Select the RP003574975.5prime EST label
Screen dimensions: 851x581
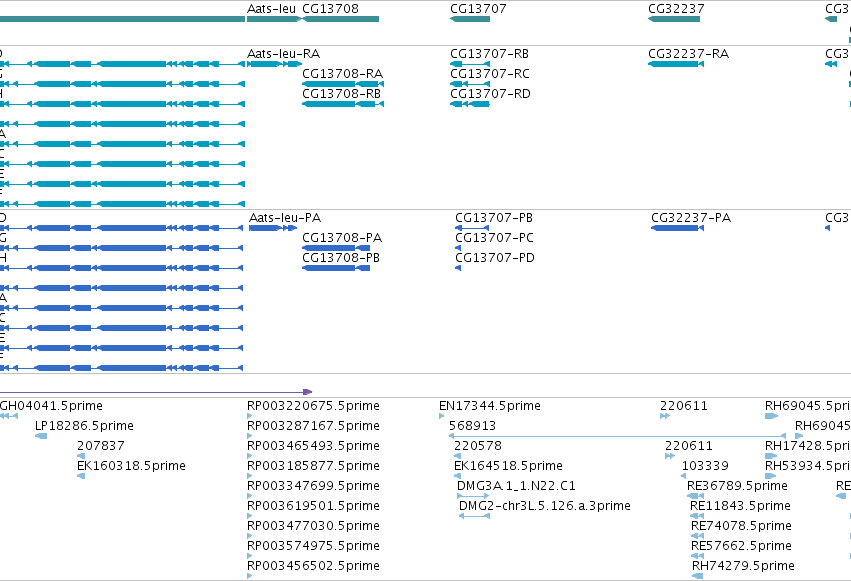(x=313, y=546)
